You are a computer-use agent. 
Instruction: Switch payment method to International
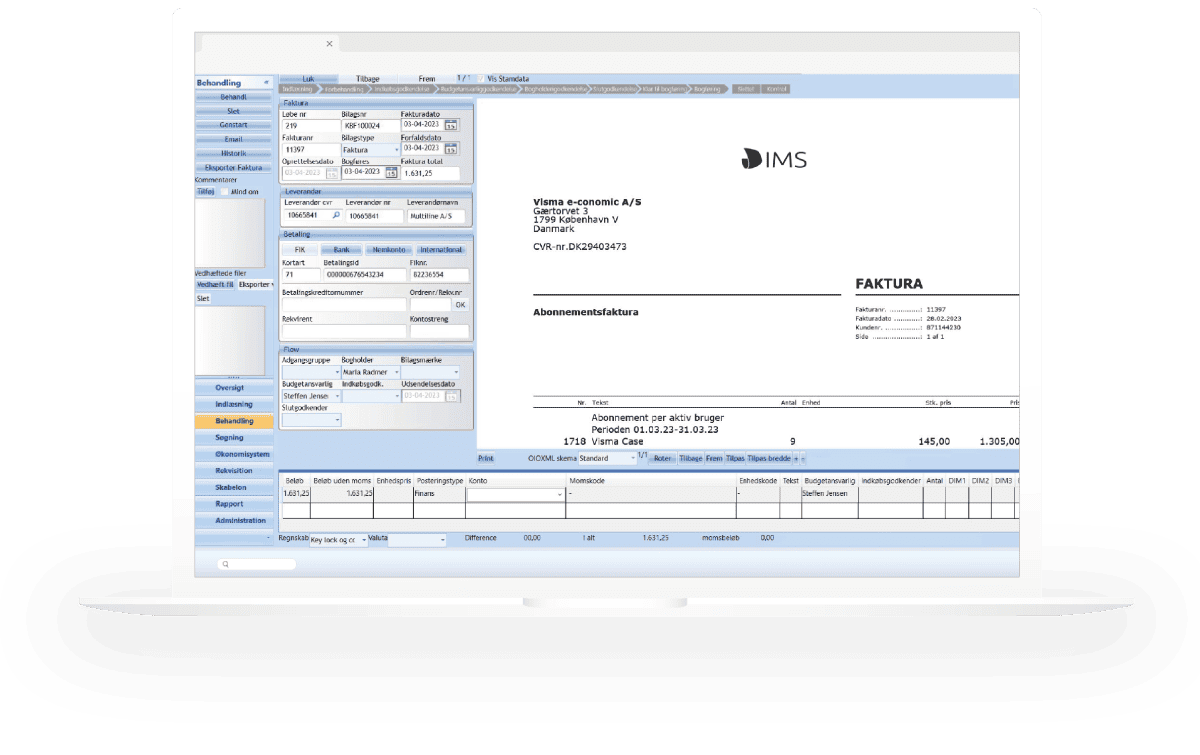click(x=441, y=249)
